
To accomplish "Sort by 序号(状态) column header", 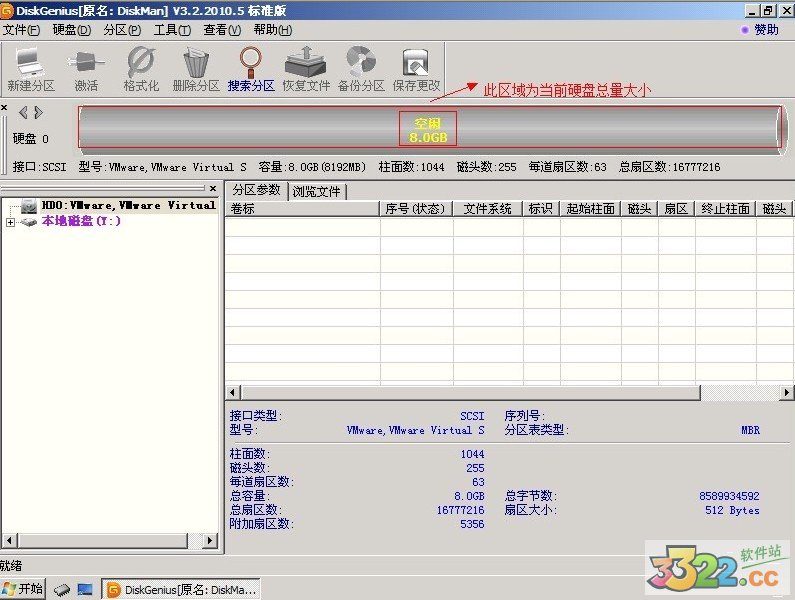I will coord(416,208).
